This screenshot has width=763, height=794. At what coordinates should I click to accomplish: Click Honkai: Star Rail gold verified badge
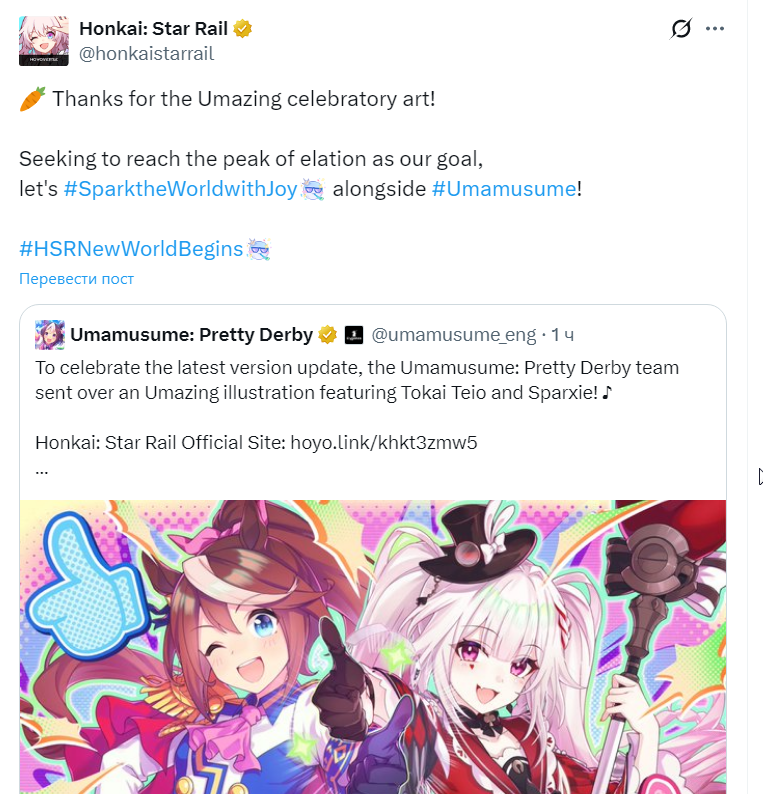[242, 29]
